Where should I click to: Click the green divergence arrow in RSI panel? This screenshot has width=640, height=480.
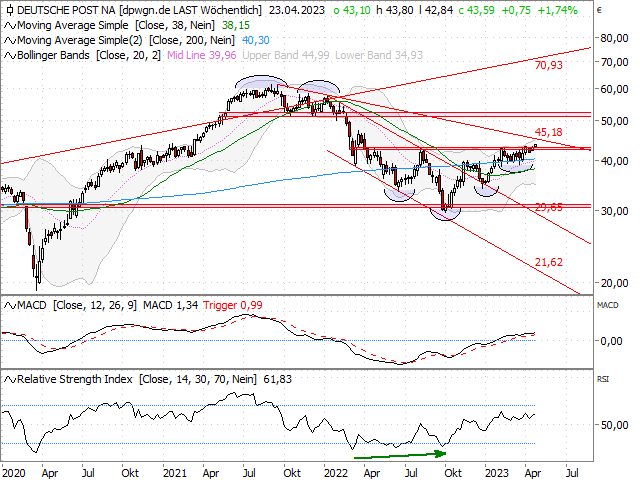click(400, 455)
